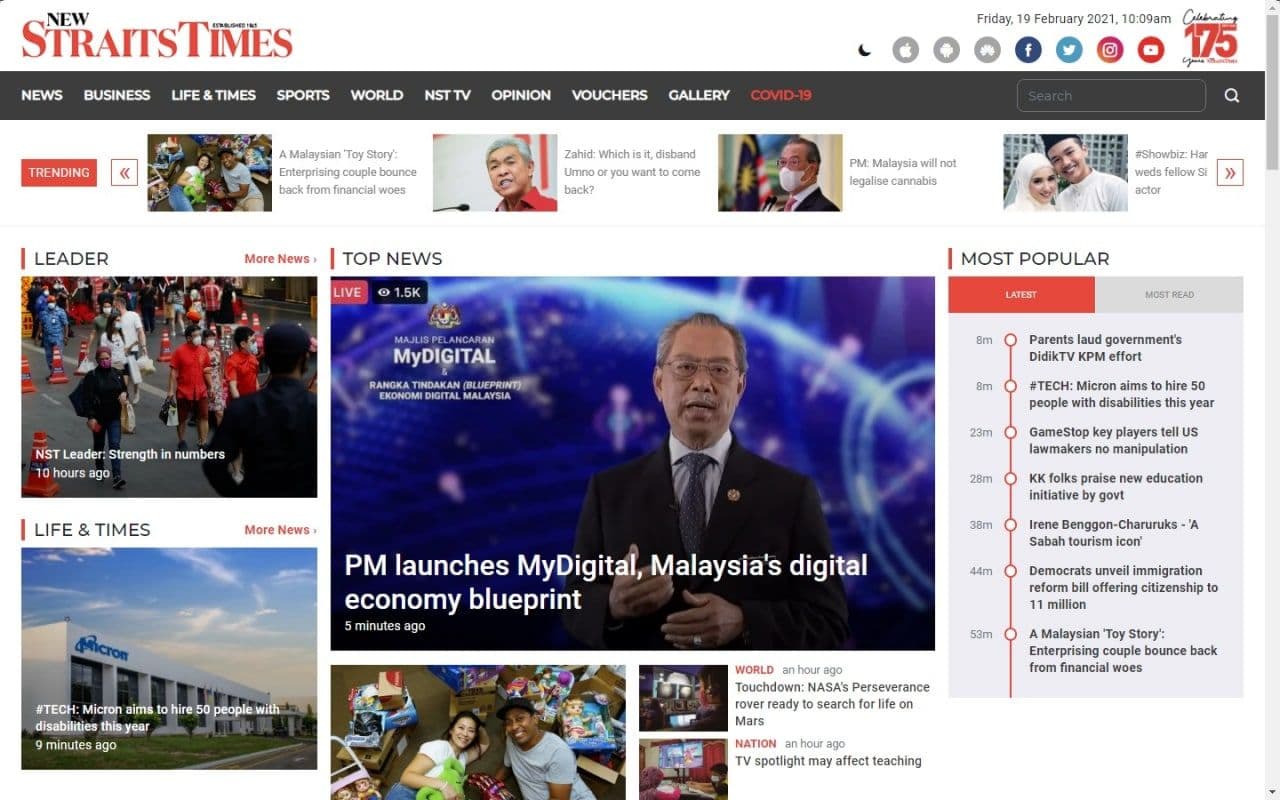Click the New Straits Times logo
This screenshot has width=1280, height=800.
pos(157,36)
